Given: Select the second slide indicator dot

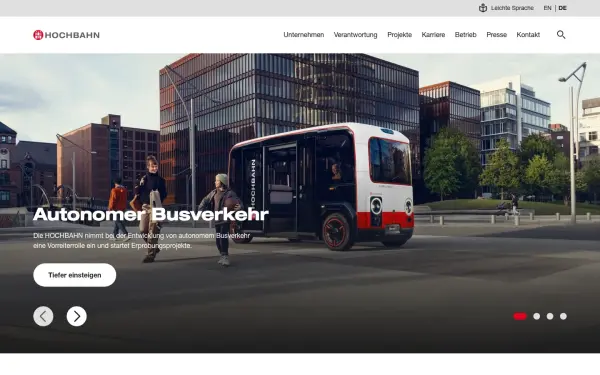Looking at the screenshot, I should pos(536,316).
